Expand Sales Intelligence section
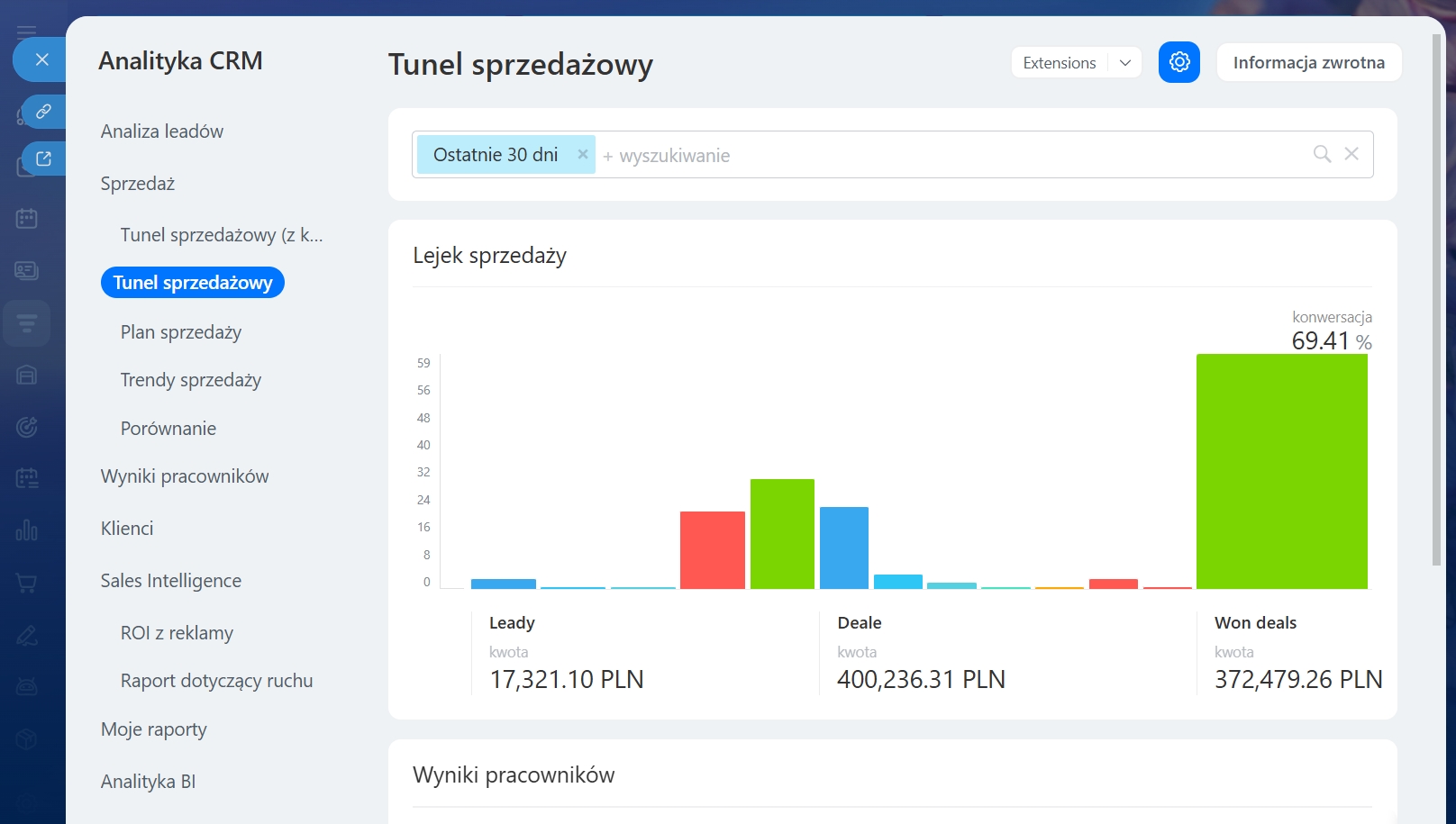1456x824 pixels. click(x=171, y=581)
